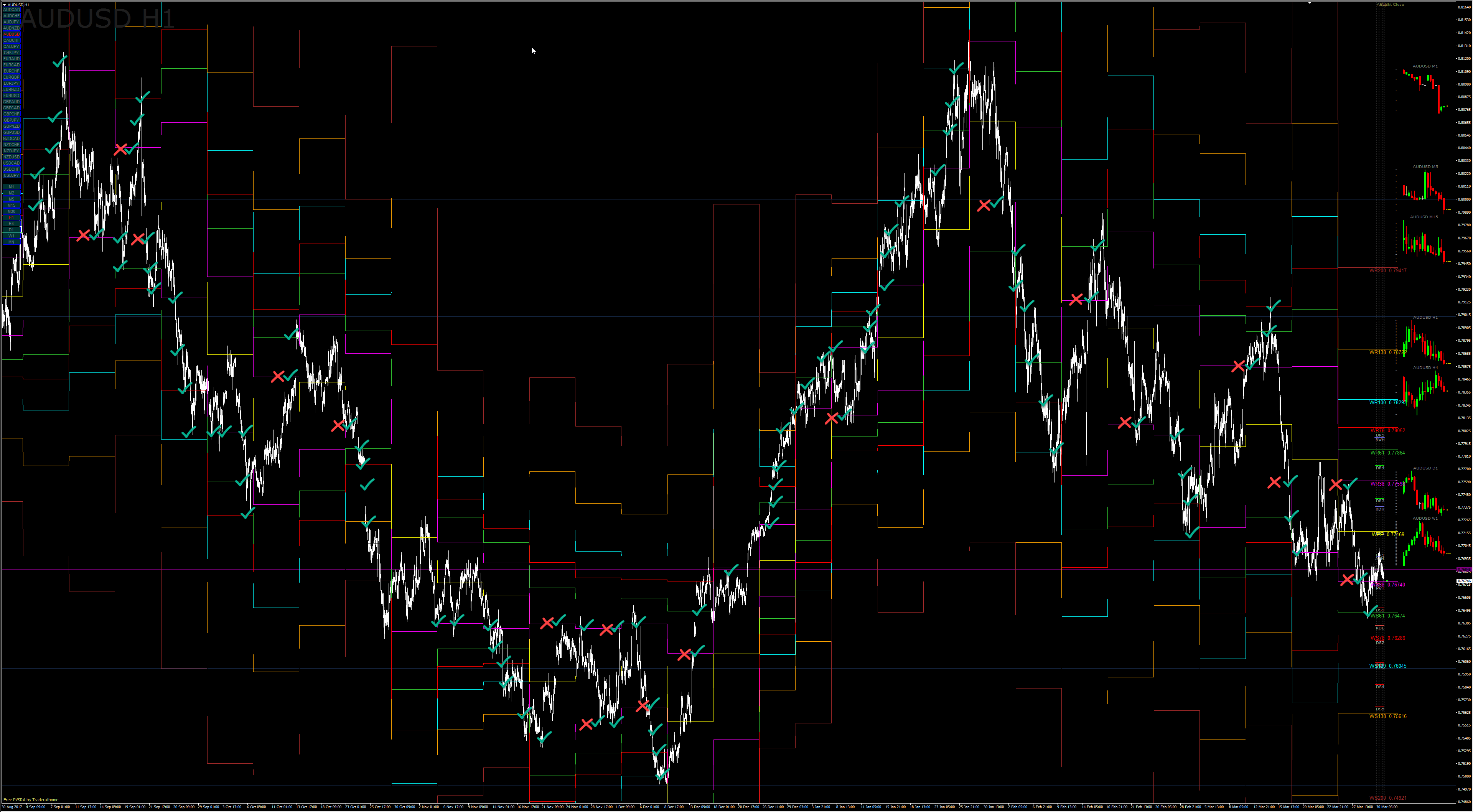Switch chart to NZDCHF pair

[x=12, y=145]
